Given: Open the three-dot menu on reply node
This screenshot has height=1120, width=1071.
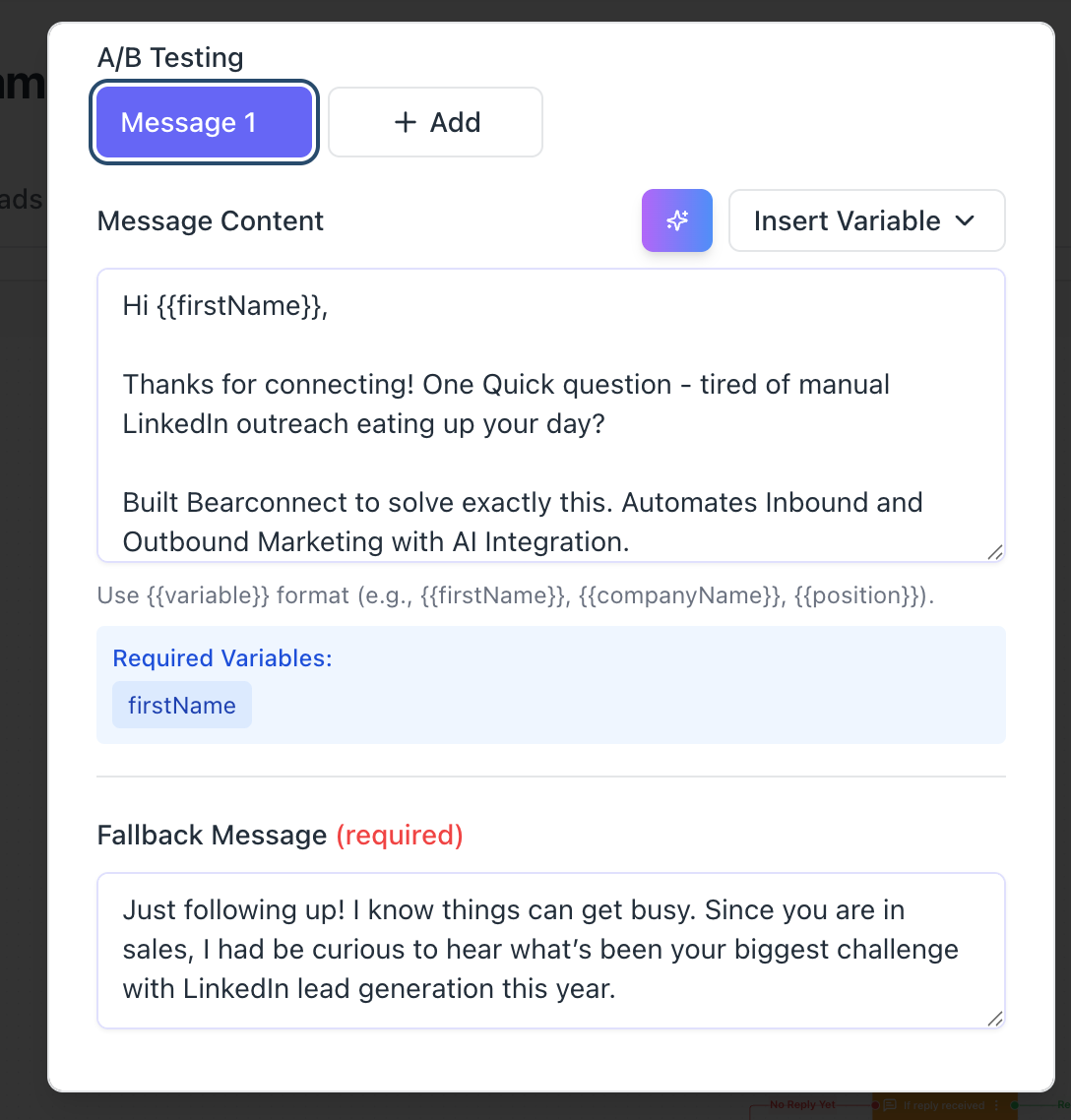Looking at the screenshot, I should (996, 1105).
